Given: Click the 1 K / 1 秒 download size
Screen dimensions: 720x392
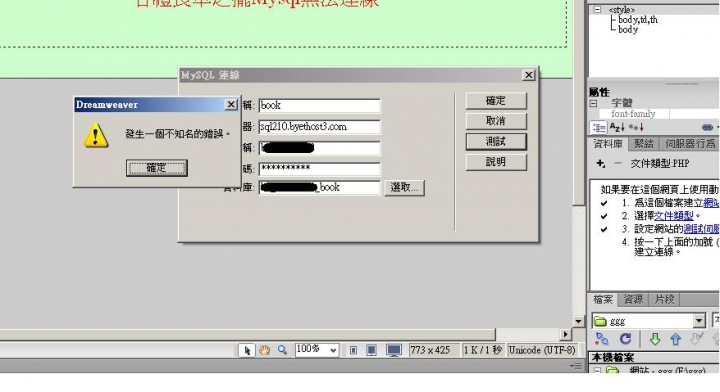Looking at the screenshot, I should click(x=483, y=350).
